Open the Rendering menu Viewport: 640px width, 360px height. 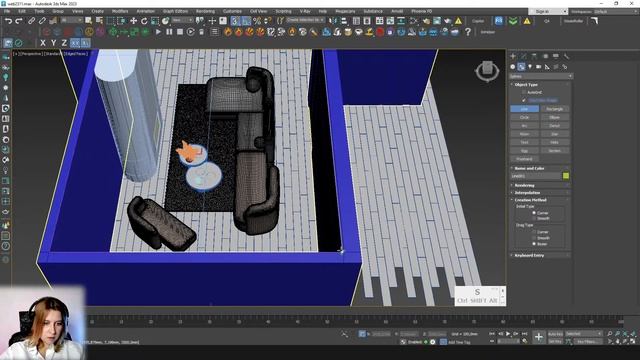[x=205, y=11]
